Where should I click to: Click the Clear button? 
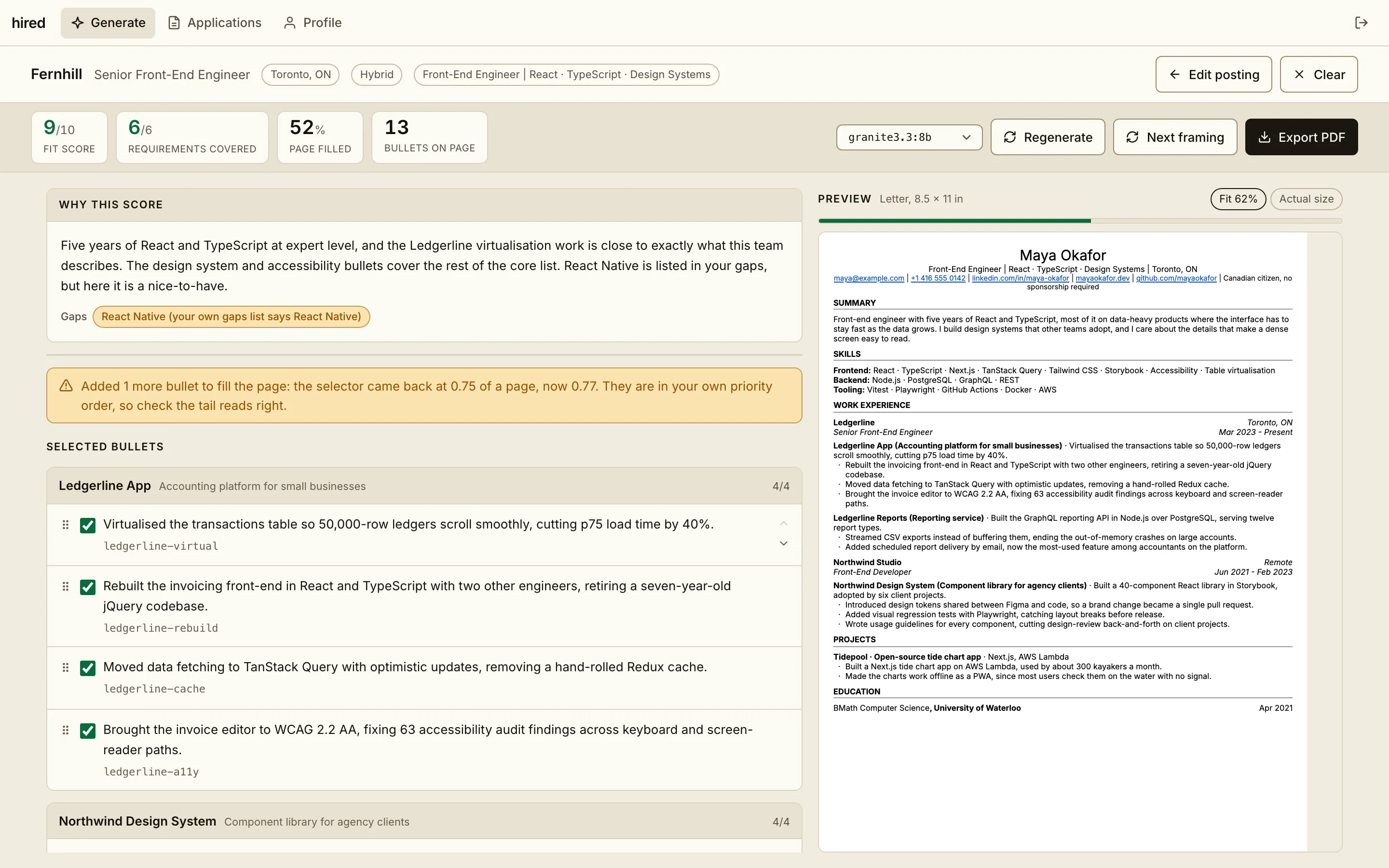point(1319,75)
